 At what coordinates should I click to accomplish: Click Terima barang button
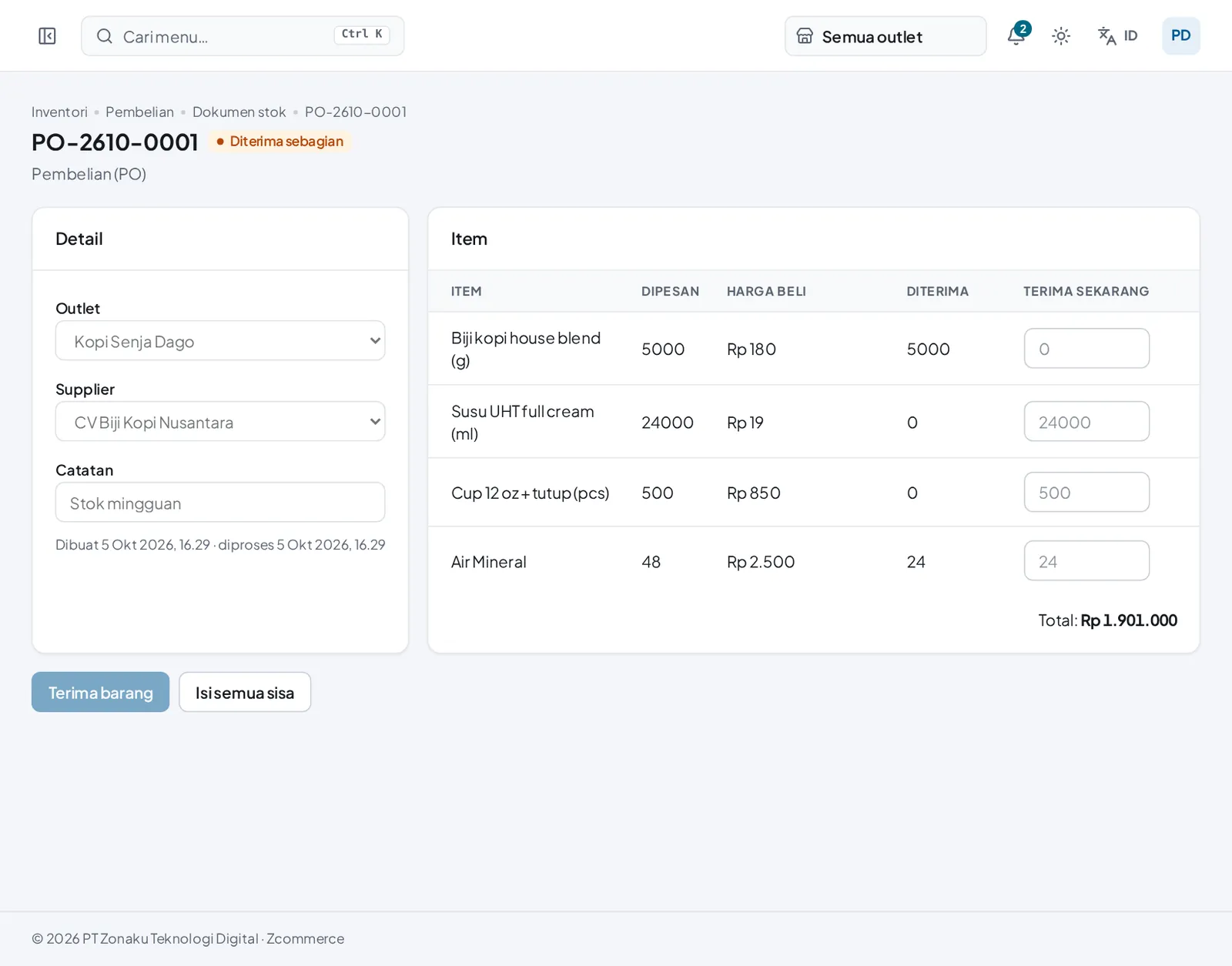[100, 692]
